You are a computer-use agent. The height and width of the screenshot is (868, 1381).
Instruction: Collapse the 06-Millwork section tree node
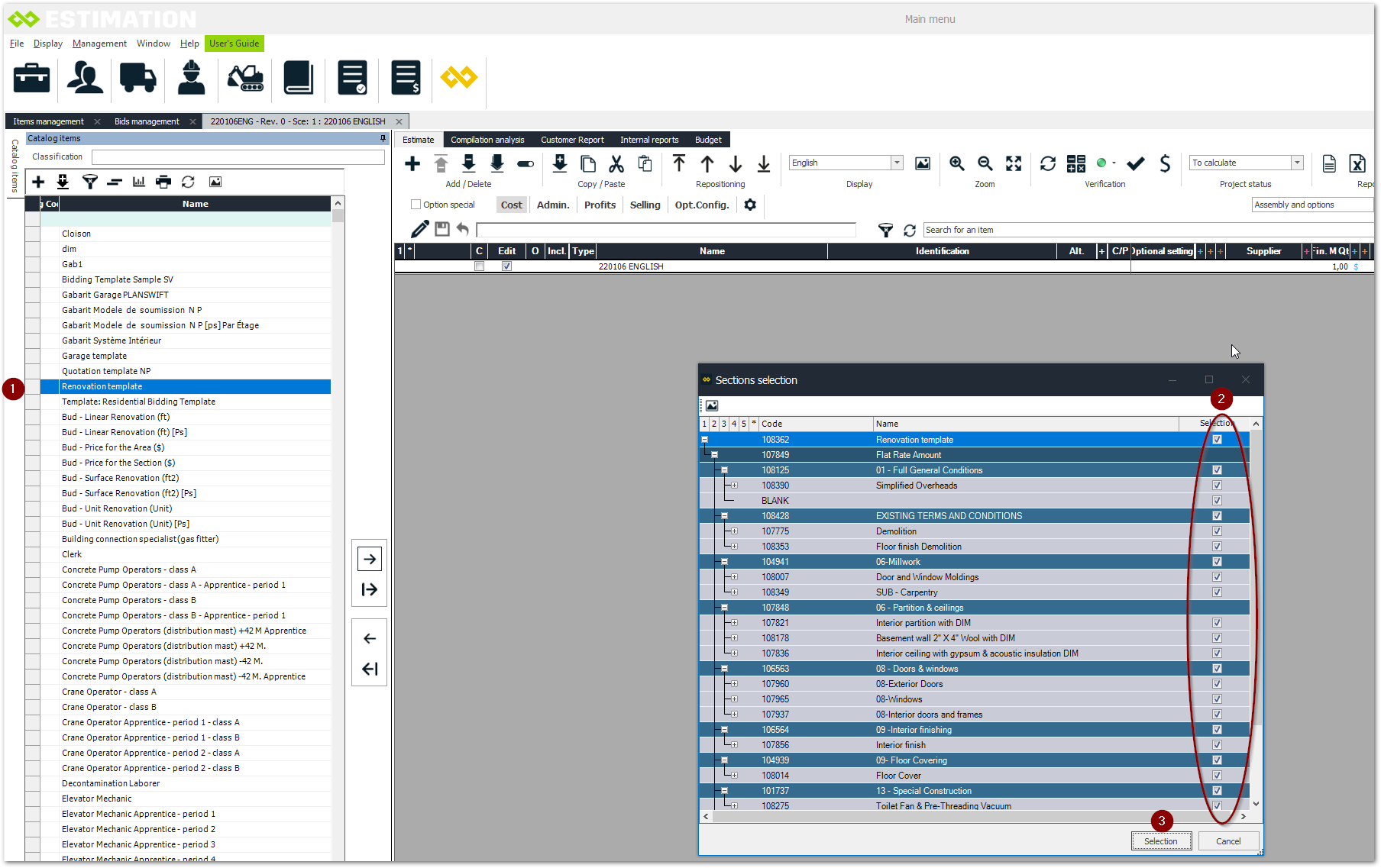(724, 562)
